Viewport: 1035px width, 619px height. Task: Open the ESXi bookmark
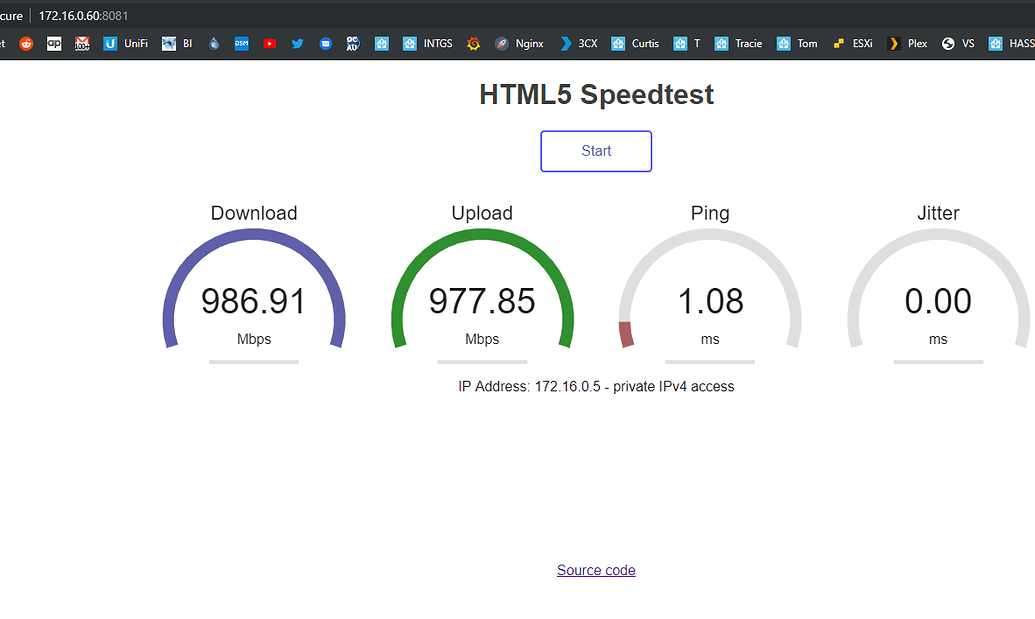pyautogui.click(x=852, y=43)
